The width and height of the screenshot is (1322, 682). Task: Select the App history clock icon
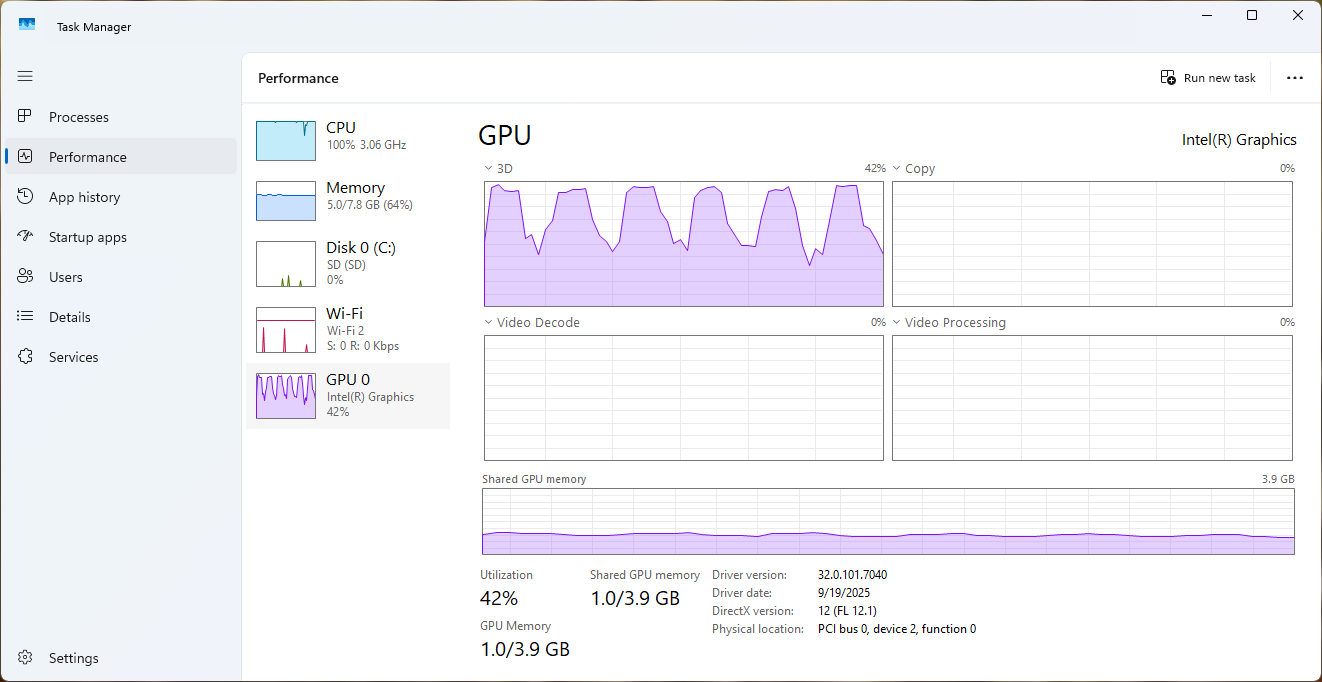point(26,197)
